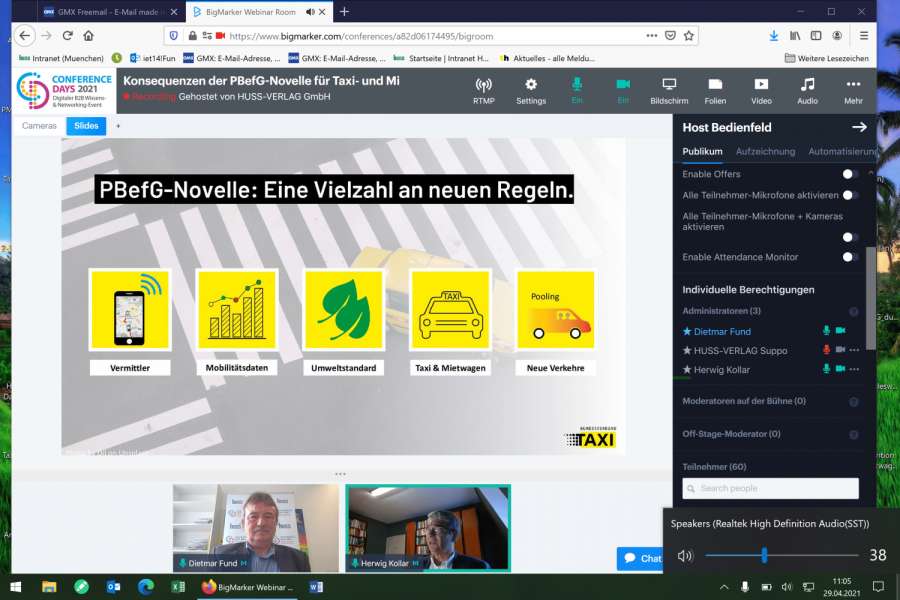Toggle the microphone in the top toolbar

(577, 91)
